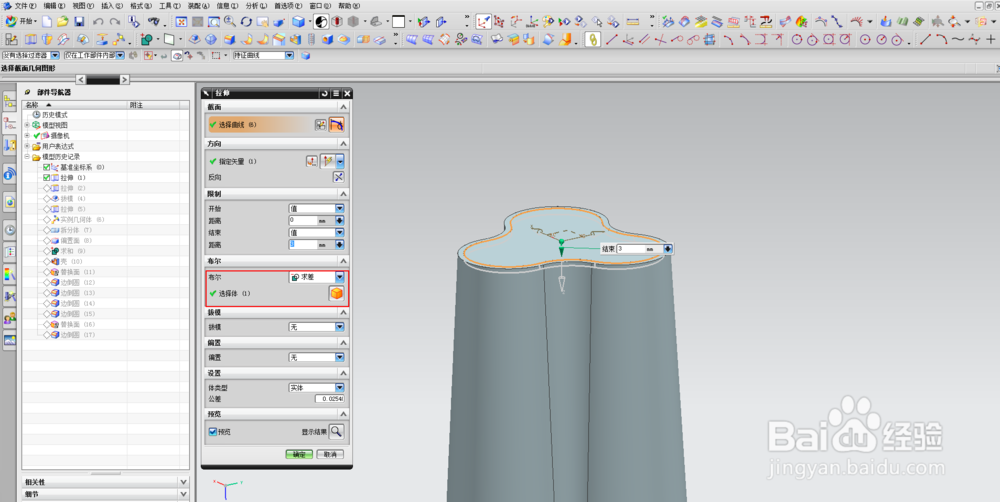Open the Part Navigator sidebar tab
This screenshot has width=1000, height=502.
click(x=10, y=123)
